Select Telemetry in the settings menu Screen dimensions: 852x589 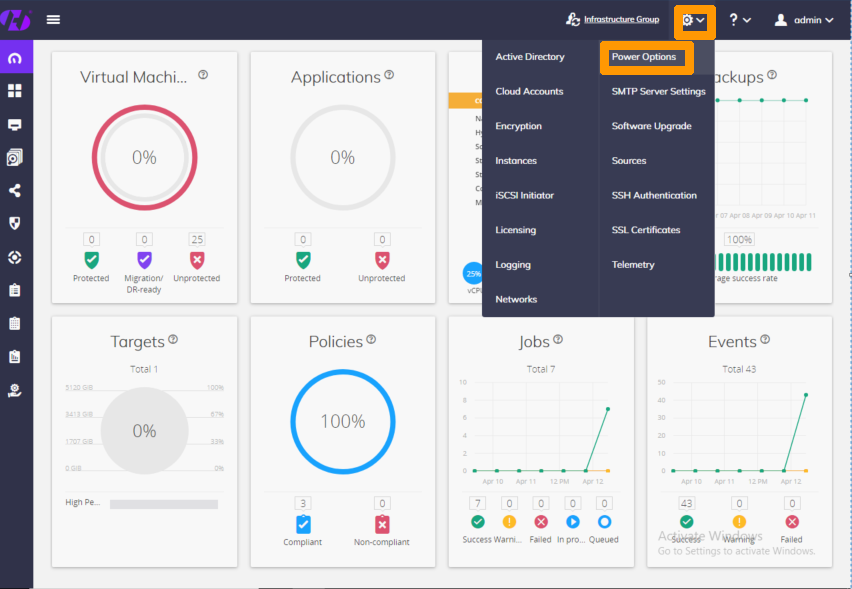pyautogui.click(x=633, y=265)
